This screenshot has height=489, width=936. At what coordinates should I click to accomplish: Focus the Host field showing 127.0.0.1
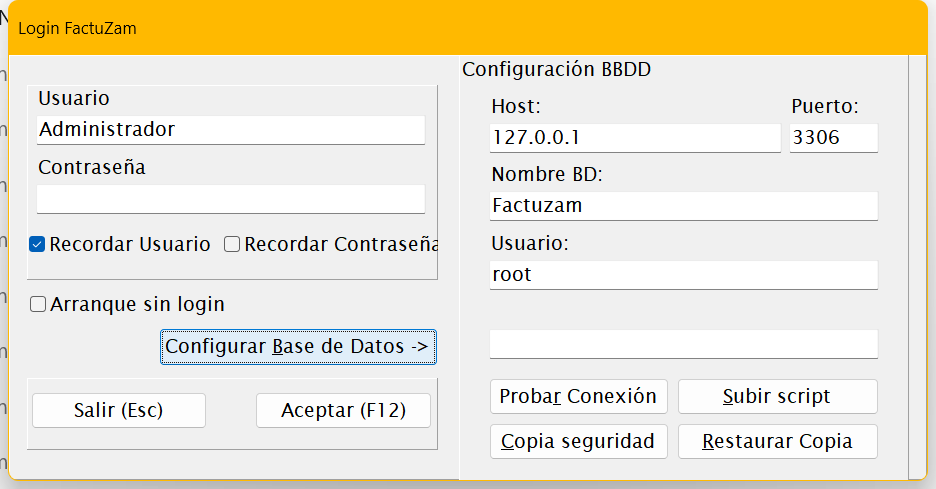click(x=635, y=138)
